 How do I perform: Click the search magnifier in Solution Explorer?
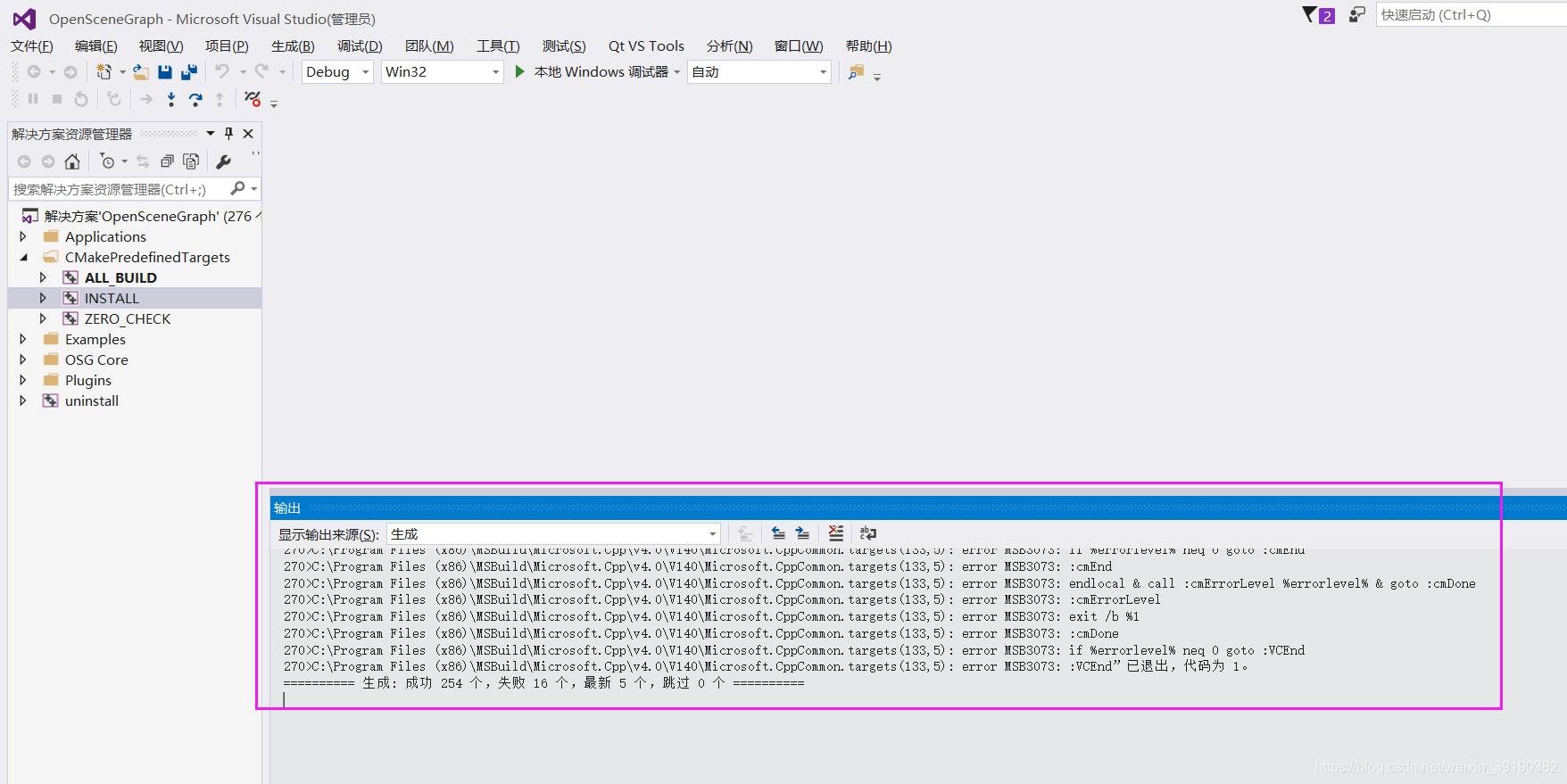tap(237, 188)
